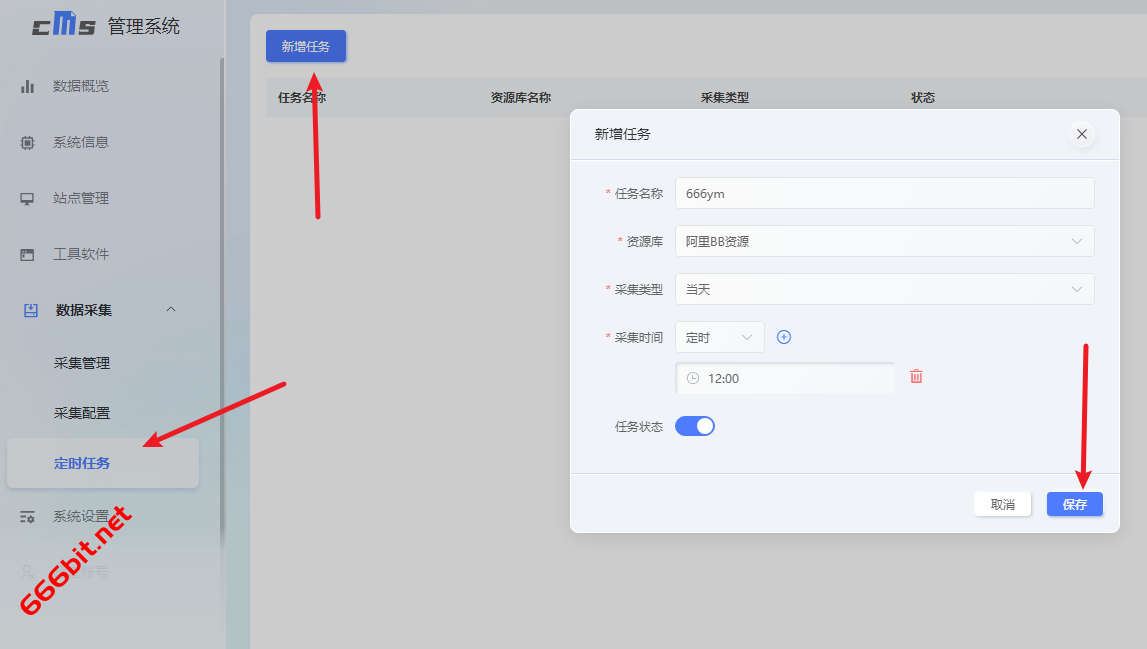The width and height of the screenshot is (1147, 649).
Task: Click the plus icon to add time
Action: point(784,337)
